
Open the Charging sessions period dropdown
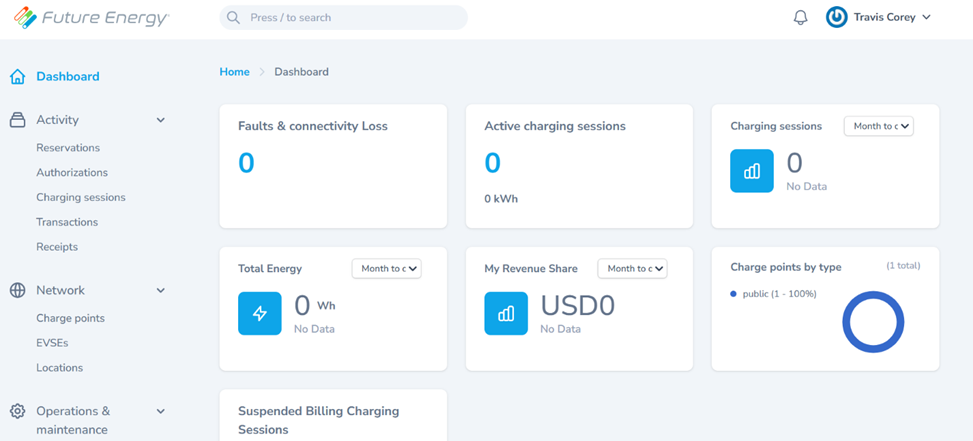tap(879, 126)
